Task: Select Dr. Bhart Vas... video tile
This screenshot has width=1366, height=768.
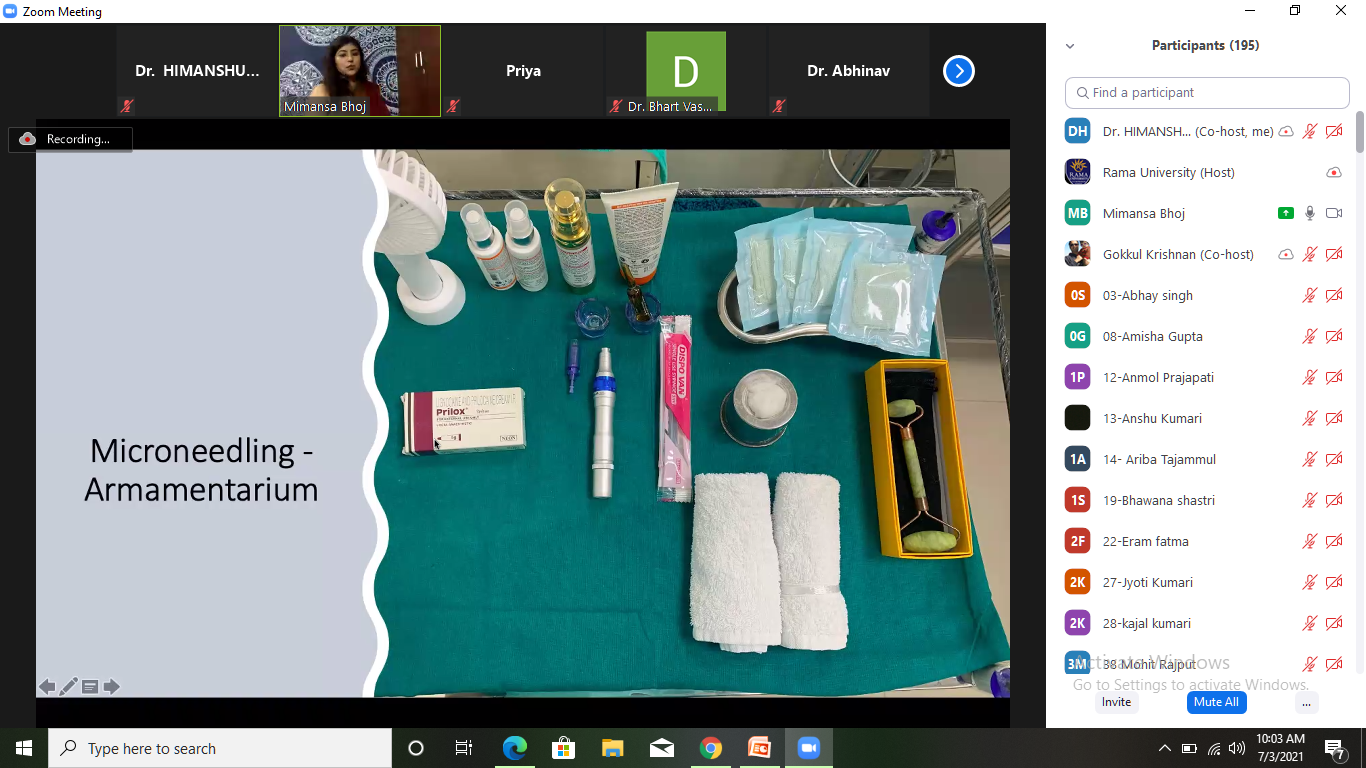Action: (x=685, y=71)
